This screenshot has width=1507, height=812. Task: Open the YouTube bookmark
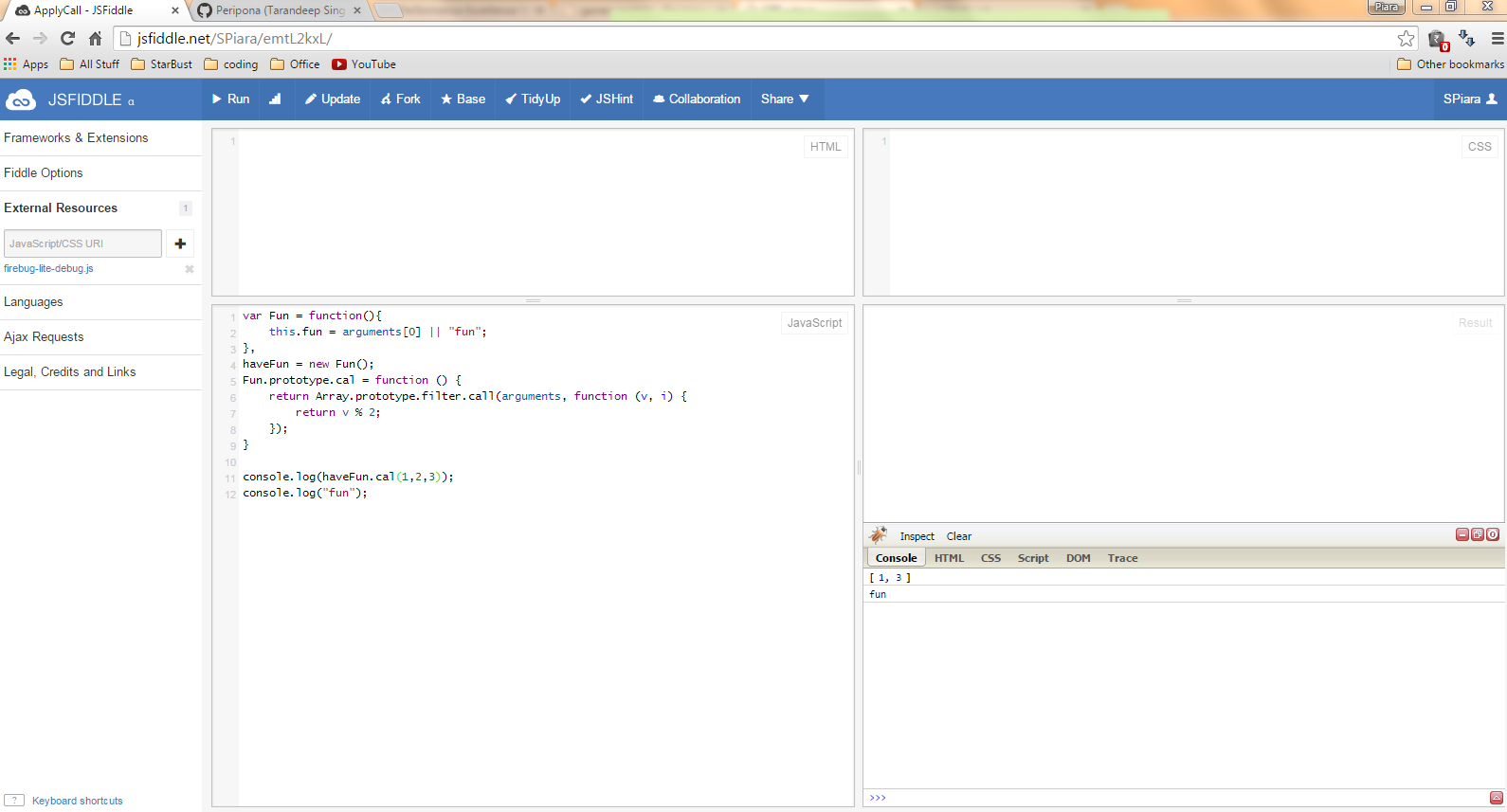pyautogui.click(x=364, y=64)
